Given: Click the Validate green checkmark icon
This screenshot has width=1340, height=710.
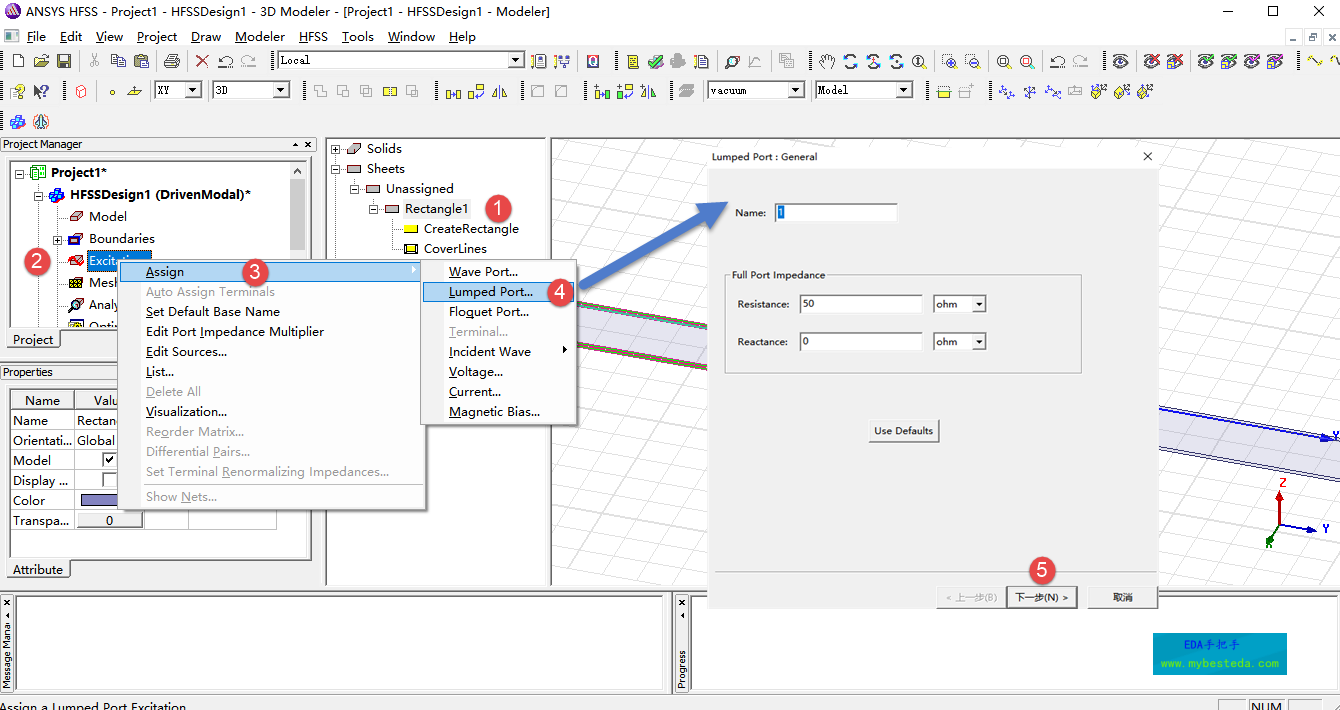Looking at the screenshot, I should click(x=656, y=61).
